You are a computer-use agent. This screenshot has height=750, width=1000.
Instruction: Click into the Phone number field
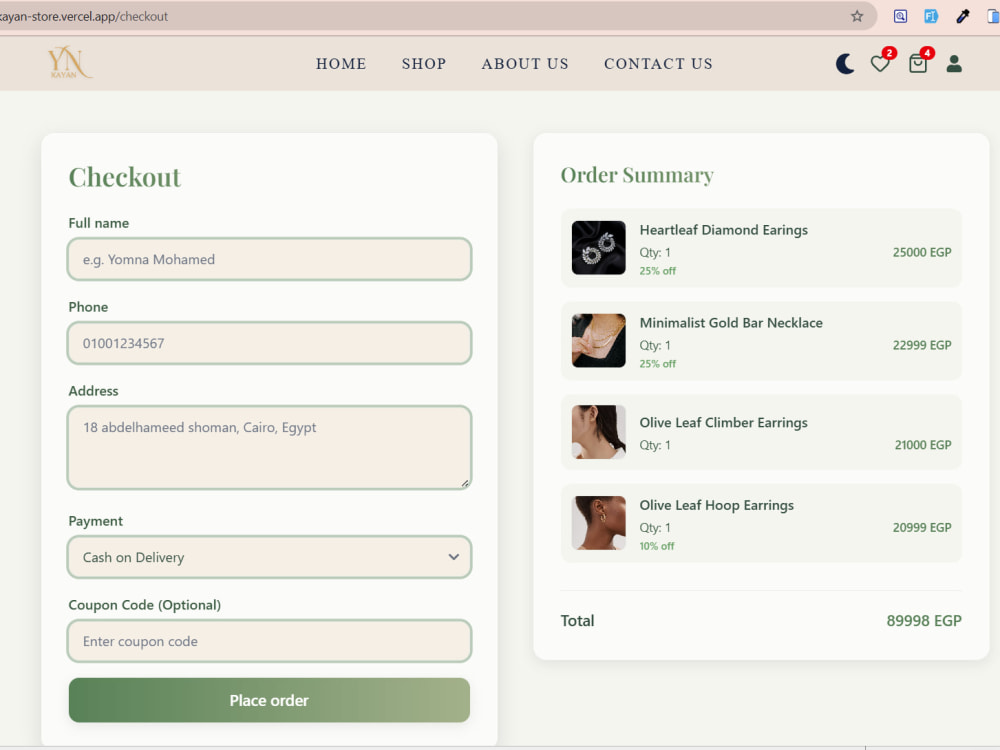(x=269, y=343)
